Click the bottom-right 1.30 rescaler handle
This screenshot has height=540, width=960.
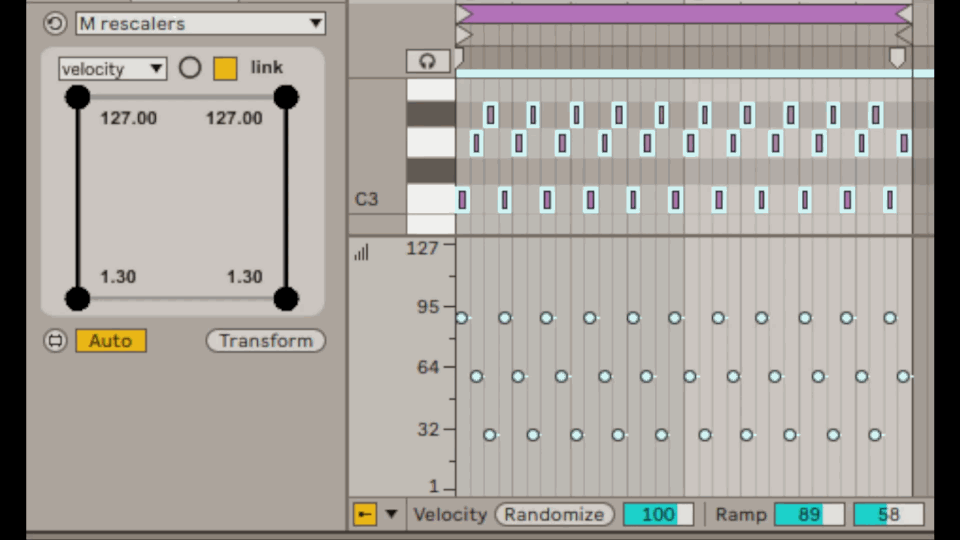(x=286, y=298)
